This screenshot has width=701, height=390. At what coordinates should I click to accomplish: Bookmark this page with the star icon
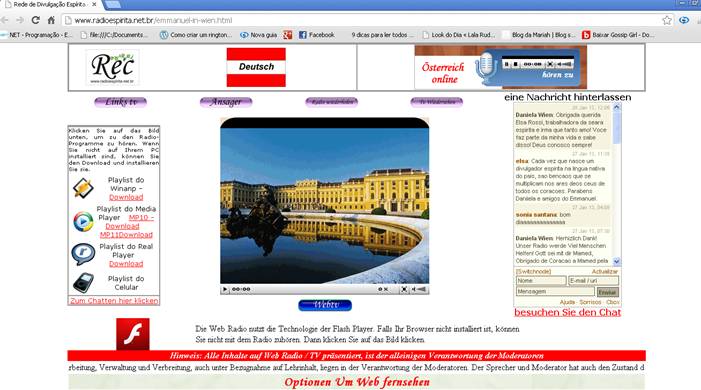667,20
